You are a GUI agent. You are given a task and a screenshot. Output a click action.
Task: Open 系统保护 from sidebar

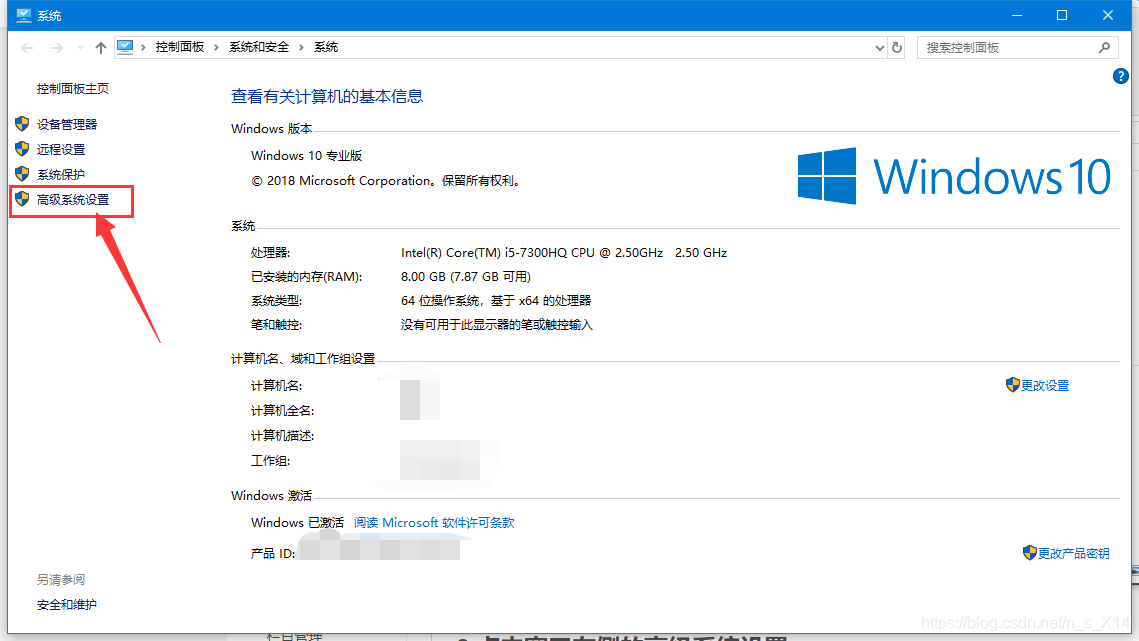(x=61, y=174)
